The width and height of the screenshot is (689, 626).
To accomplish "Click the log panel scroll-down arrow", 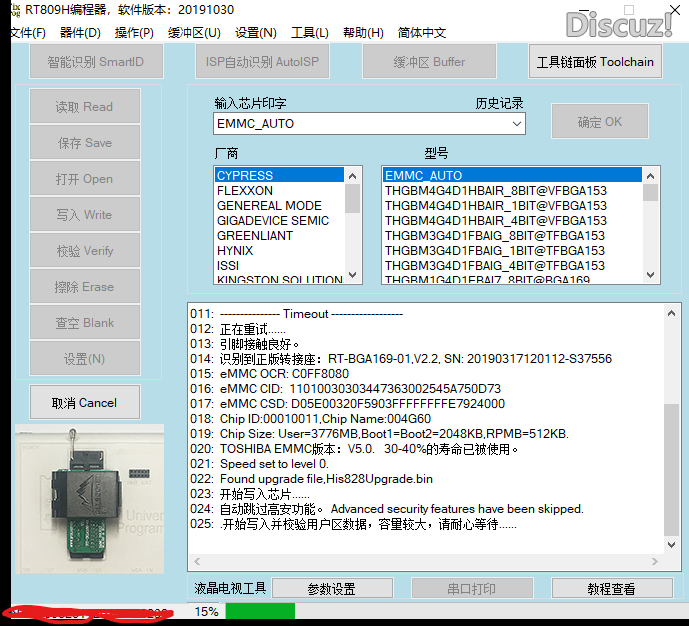I will click(671, 545).
